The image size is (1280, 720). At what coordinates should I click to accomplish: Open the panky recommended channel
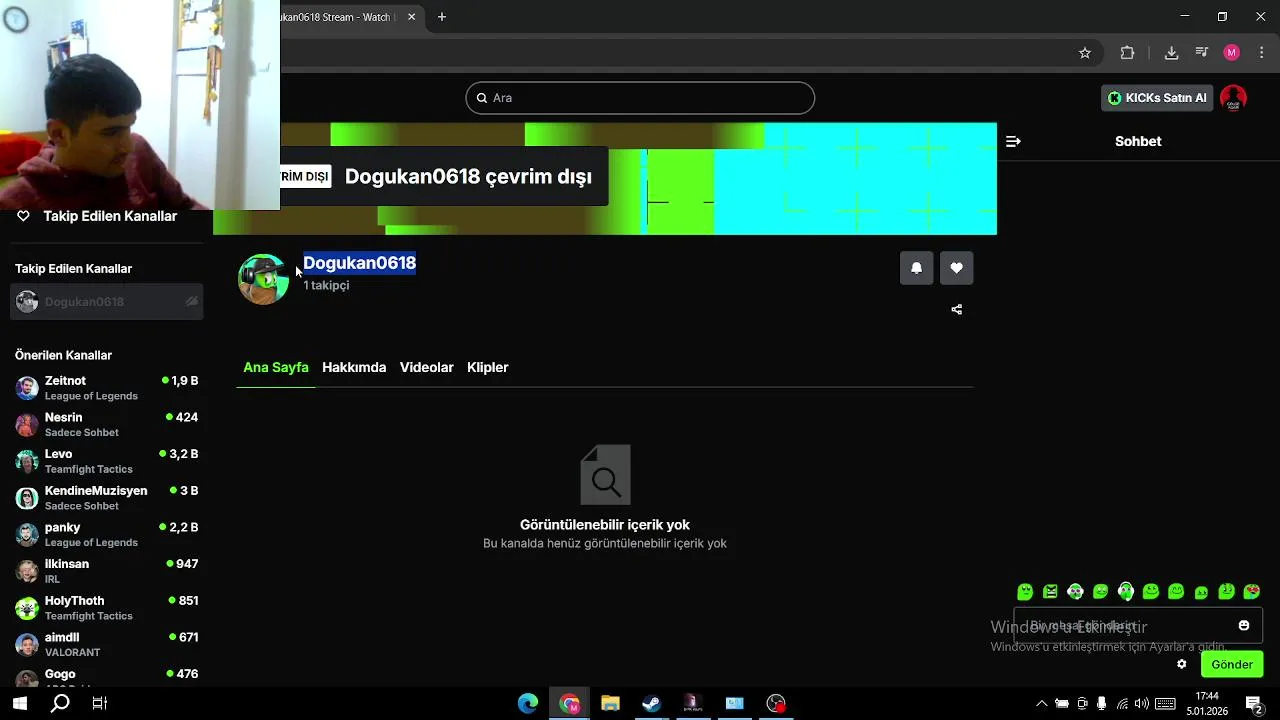[107, 535]
